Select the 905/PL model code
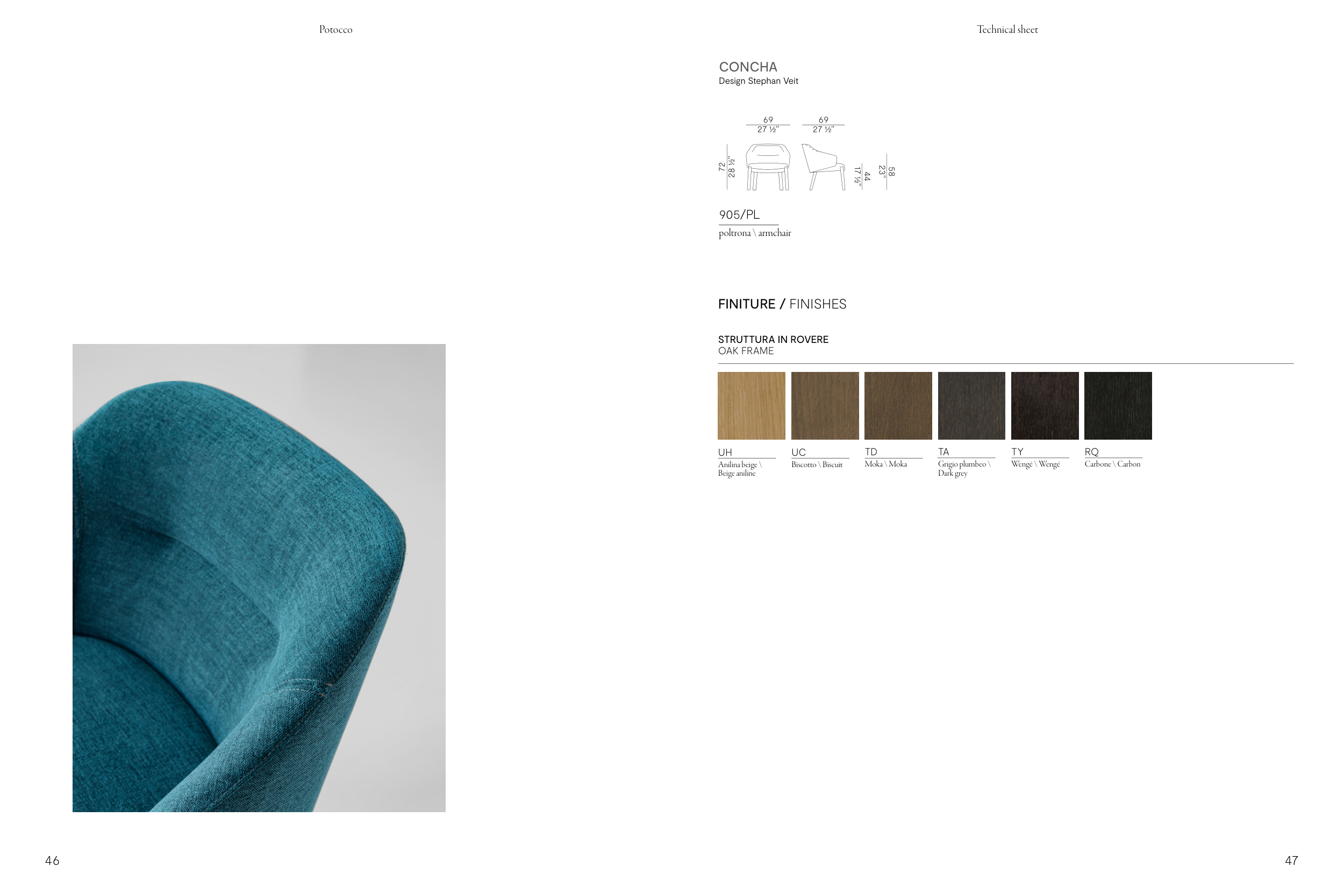 [x=739, y=215]
